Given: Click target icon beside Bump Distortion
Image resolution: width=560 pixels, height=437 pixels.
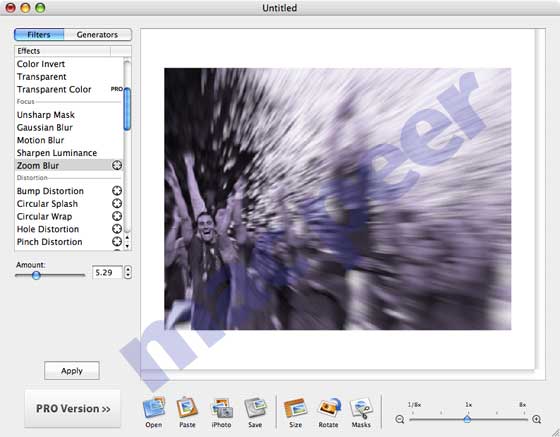Looking at the screenshot, I should 117,191.
